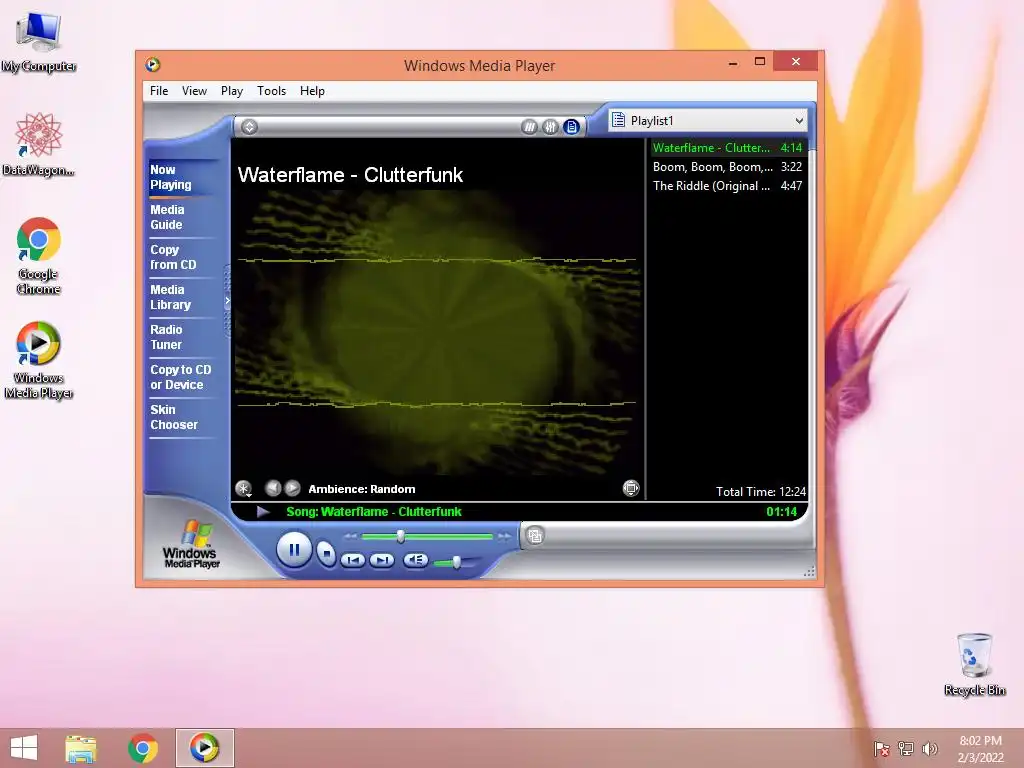The height and width of the screenshot is (768, 1024).
Task: Open the Play menu
Action: (x=232, y=91)
